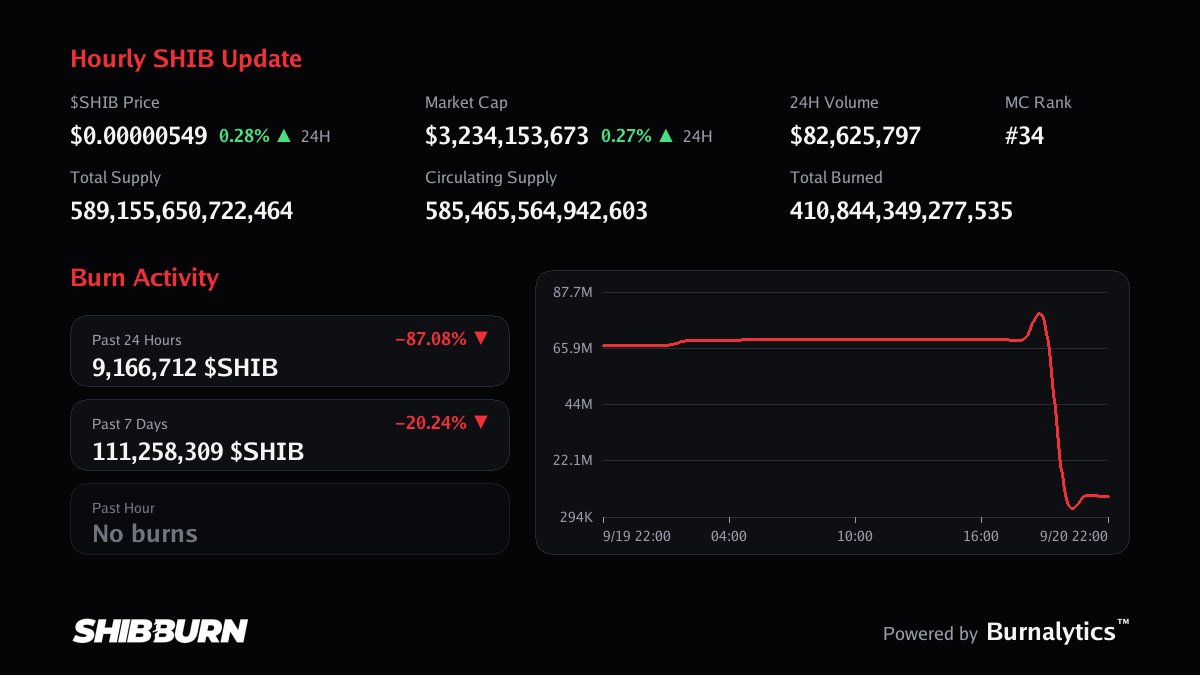
Task: Open the Past 7 Days burn card
Action: (x=290, y=435)
